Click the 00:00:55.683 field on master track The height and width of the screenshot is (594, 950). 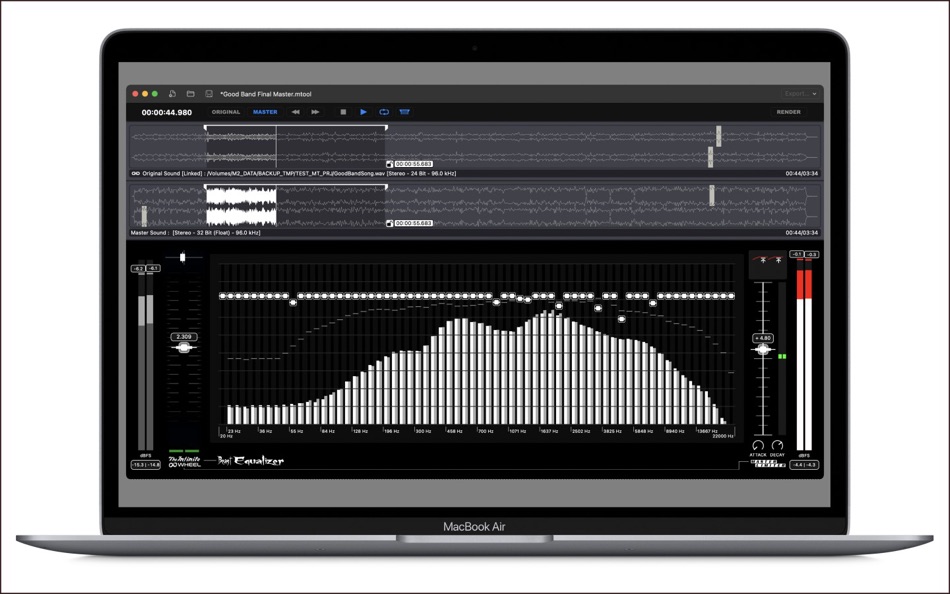(414, 224)
